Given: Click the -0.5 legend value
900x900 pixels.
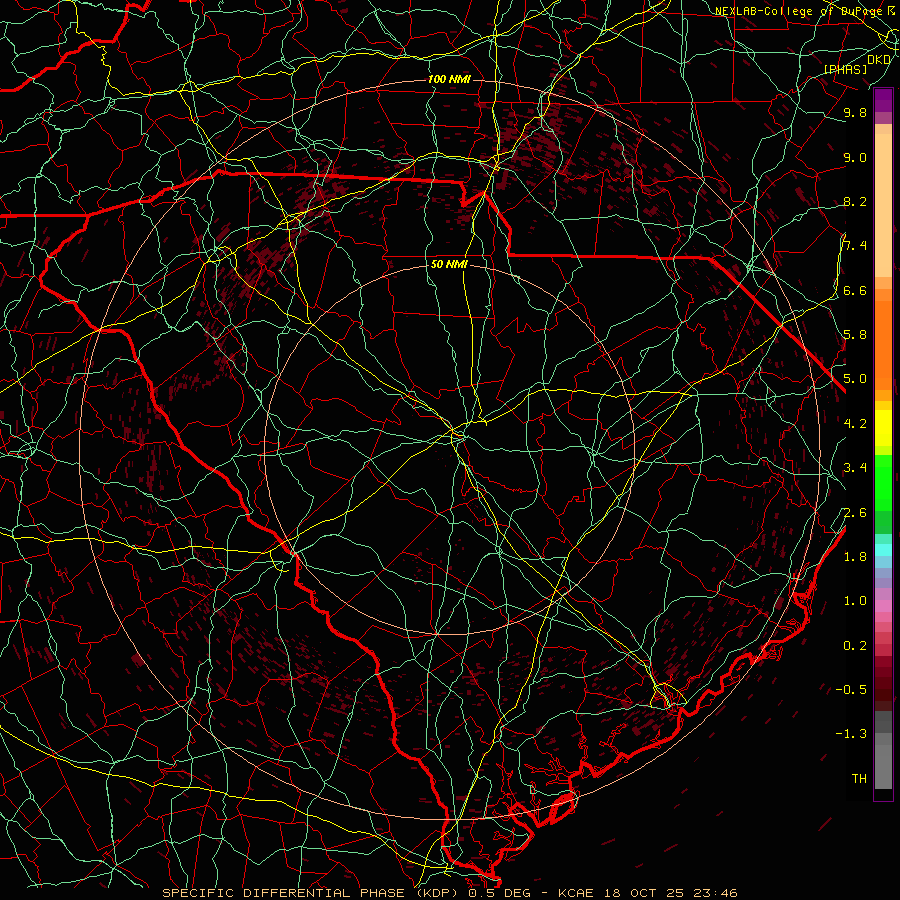Looking at the screenshot, I should point(851,690).
